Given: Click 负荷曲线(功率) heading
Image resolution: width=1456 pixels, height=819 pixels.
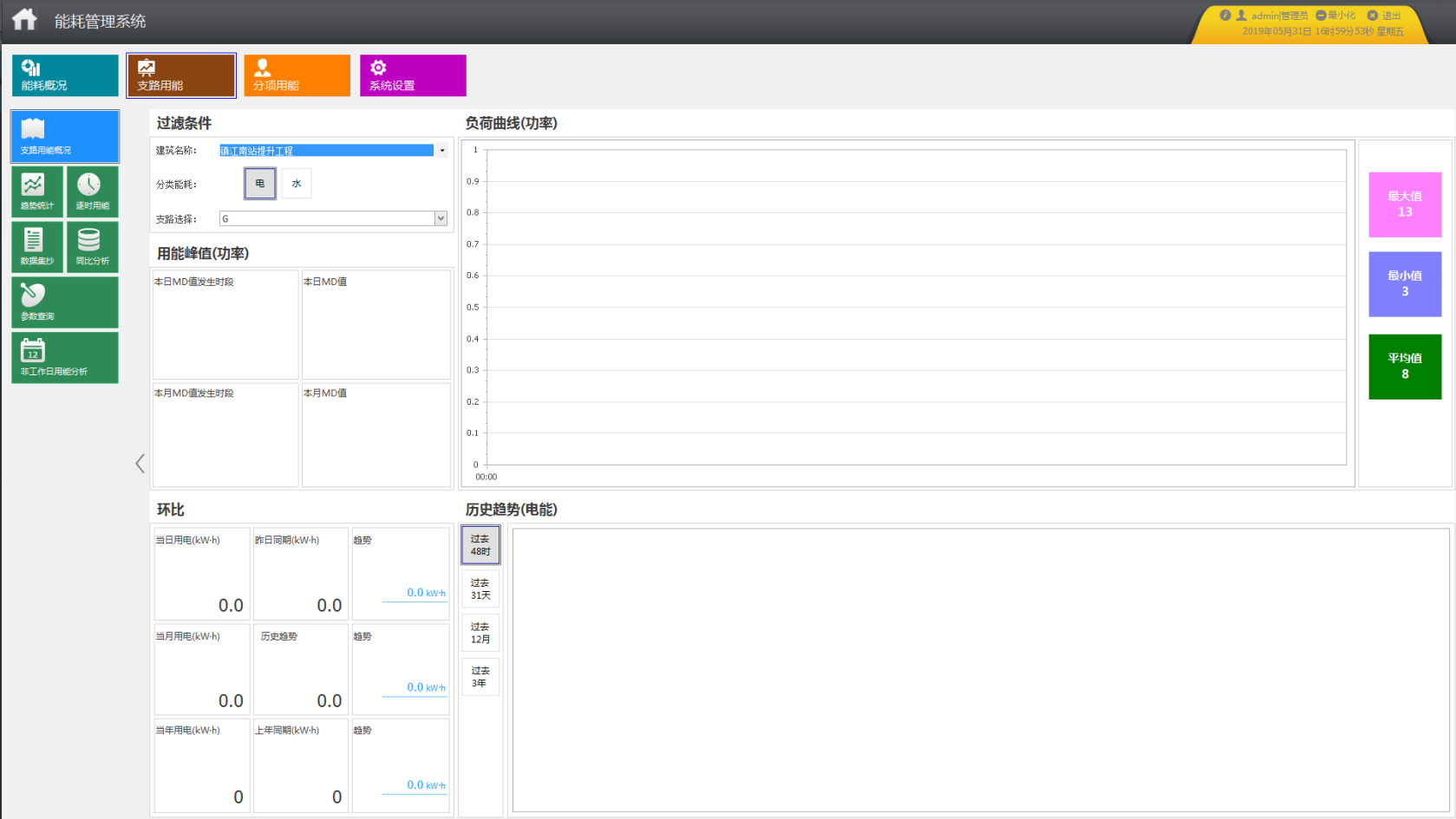Looking at the screenshot, I should pos(512,123).
